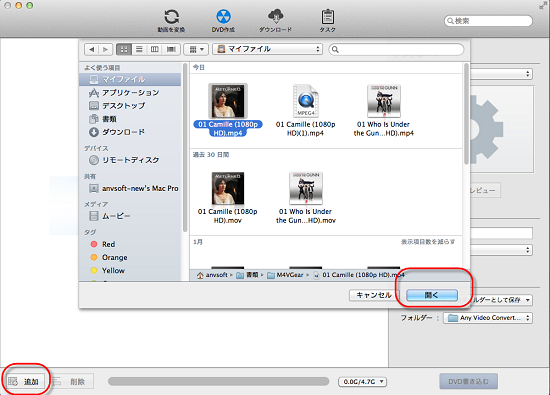Click the プレビュー preview button behind the dialog

[485, 190]
